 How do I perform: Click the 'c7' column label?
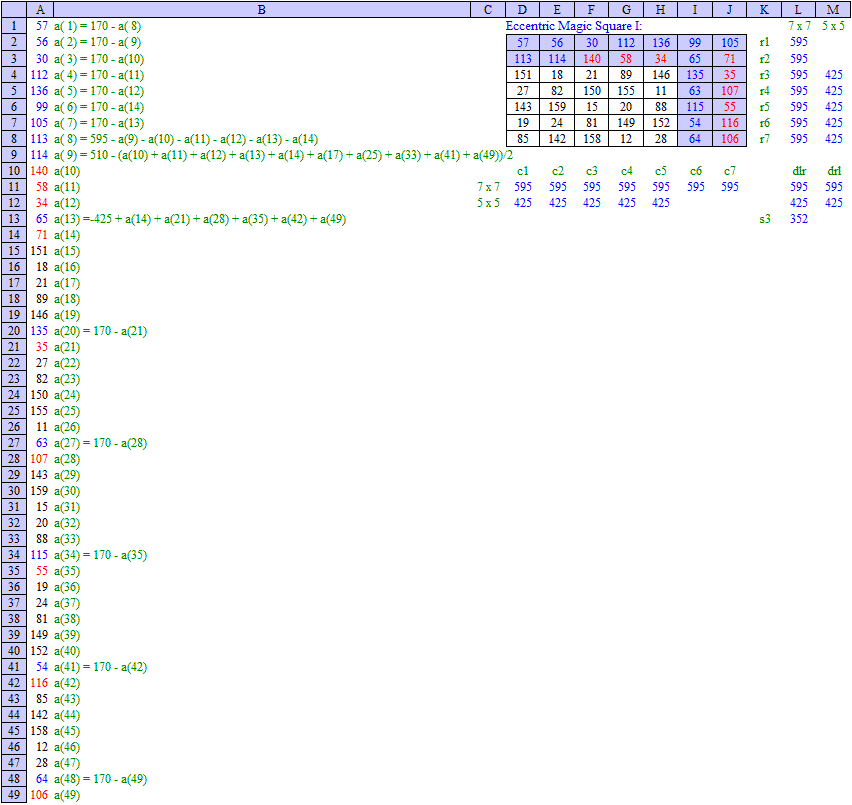click(730, 171)
